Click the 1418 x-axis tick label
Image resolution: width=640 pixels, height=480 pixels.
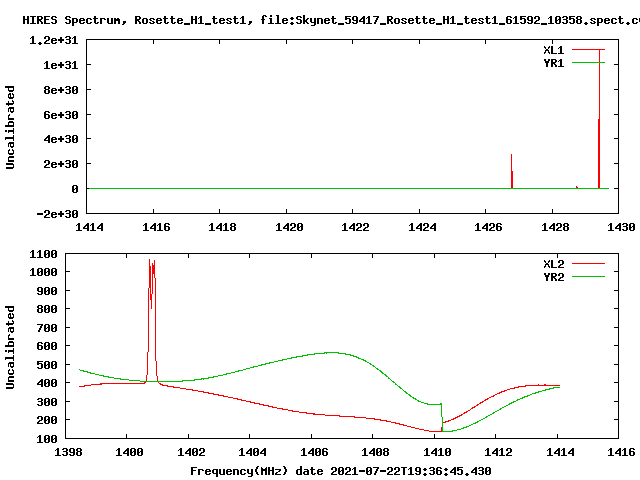[x=222, y=227]
